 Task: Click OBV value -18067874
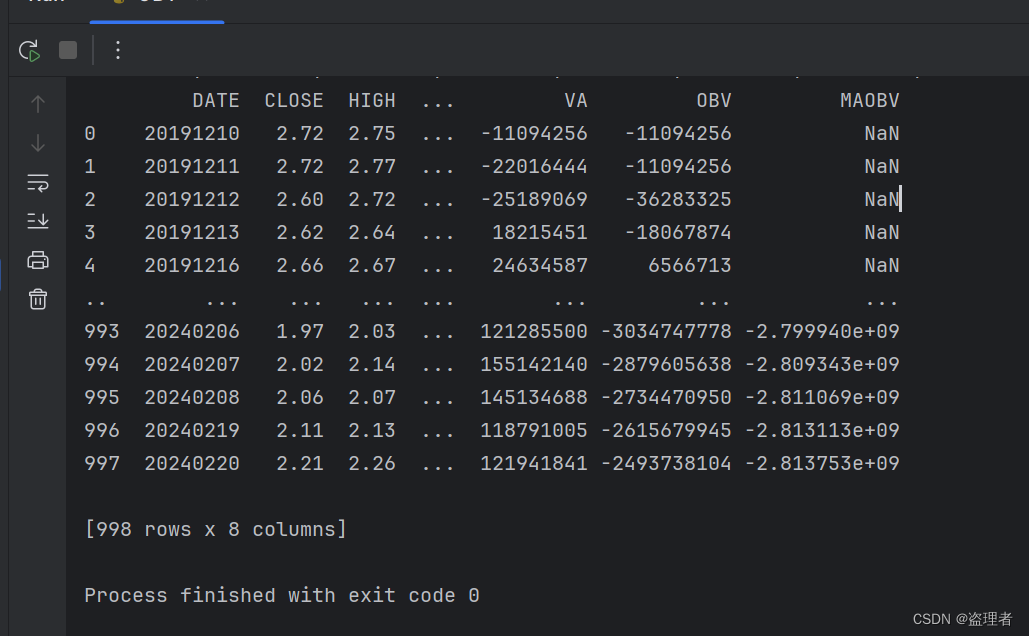click(x=678, y=232)
